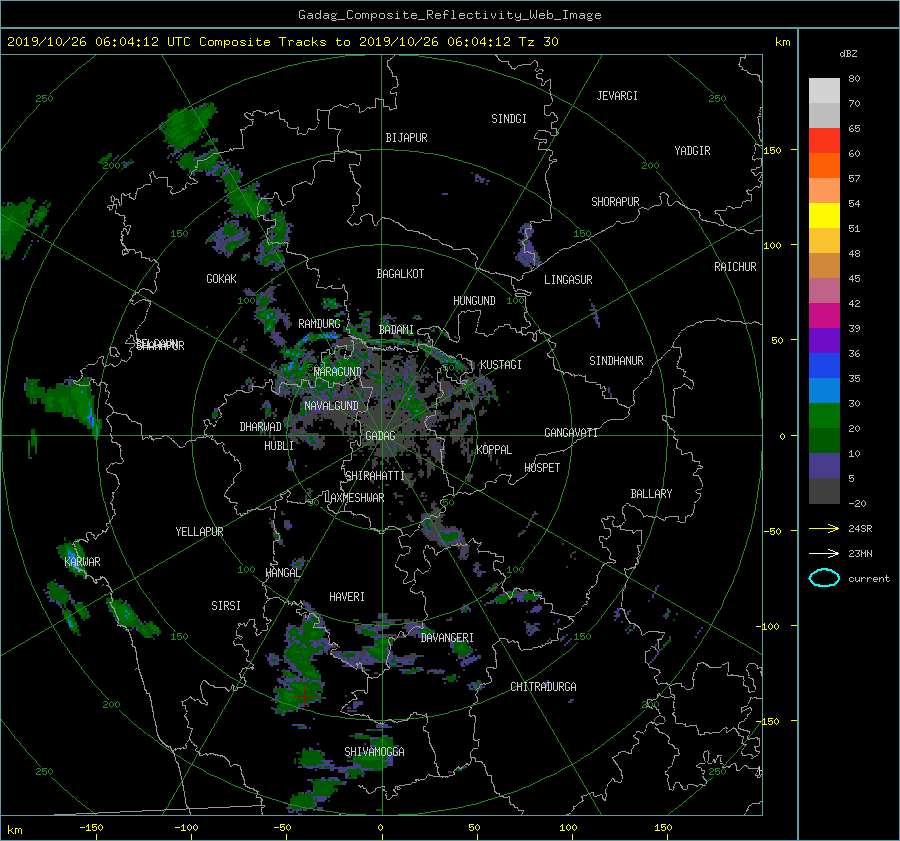Screen dimensions: 900x841
Task: Click the yellow 24SR arrow icon
Action: point(824,528)
